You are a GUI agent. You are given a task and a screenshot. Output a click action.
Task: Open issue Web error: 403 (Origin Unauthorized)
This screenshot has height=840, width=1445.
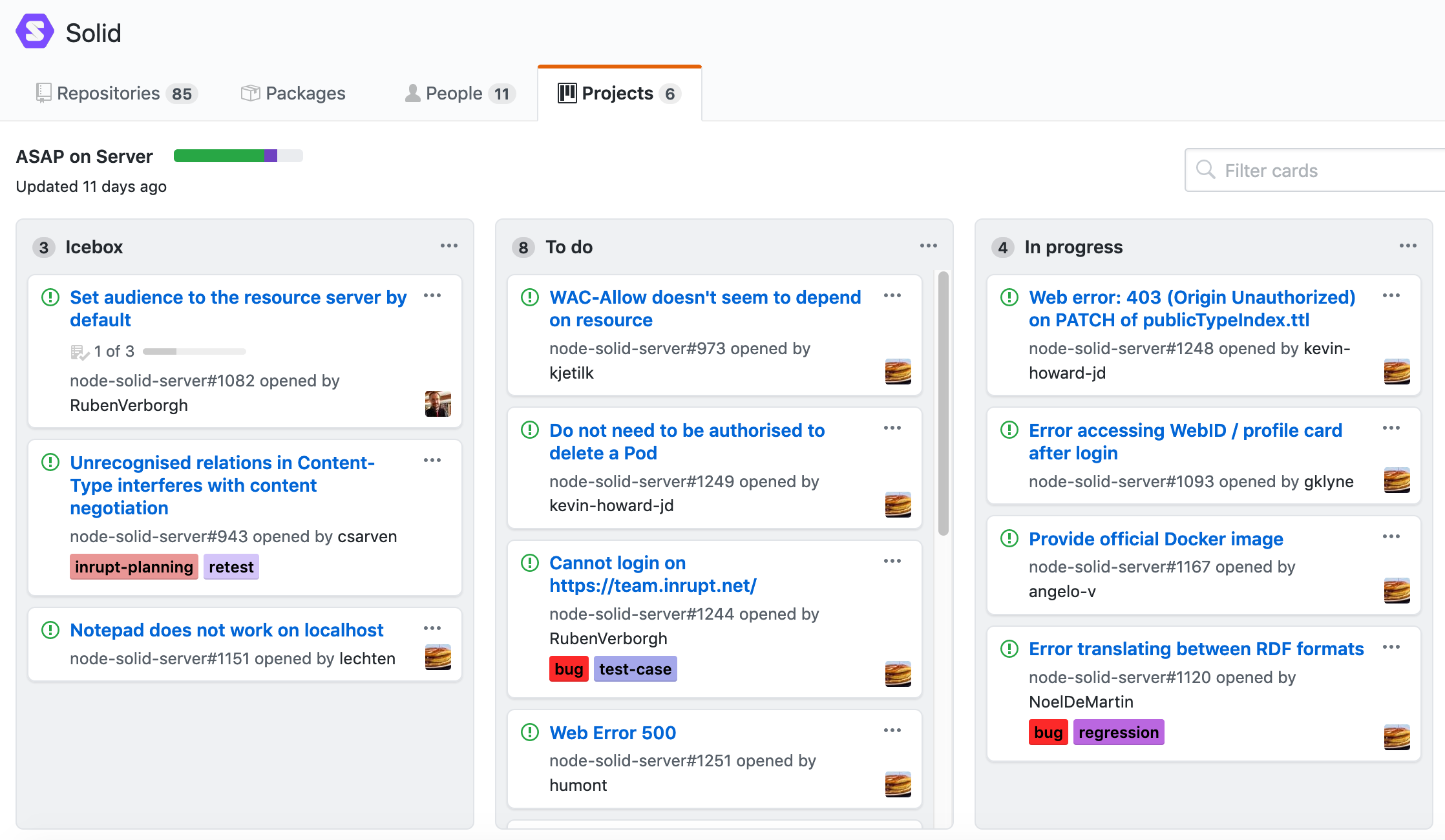click(x=1192, y=308)
